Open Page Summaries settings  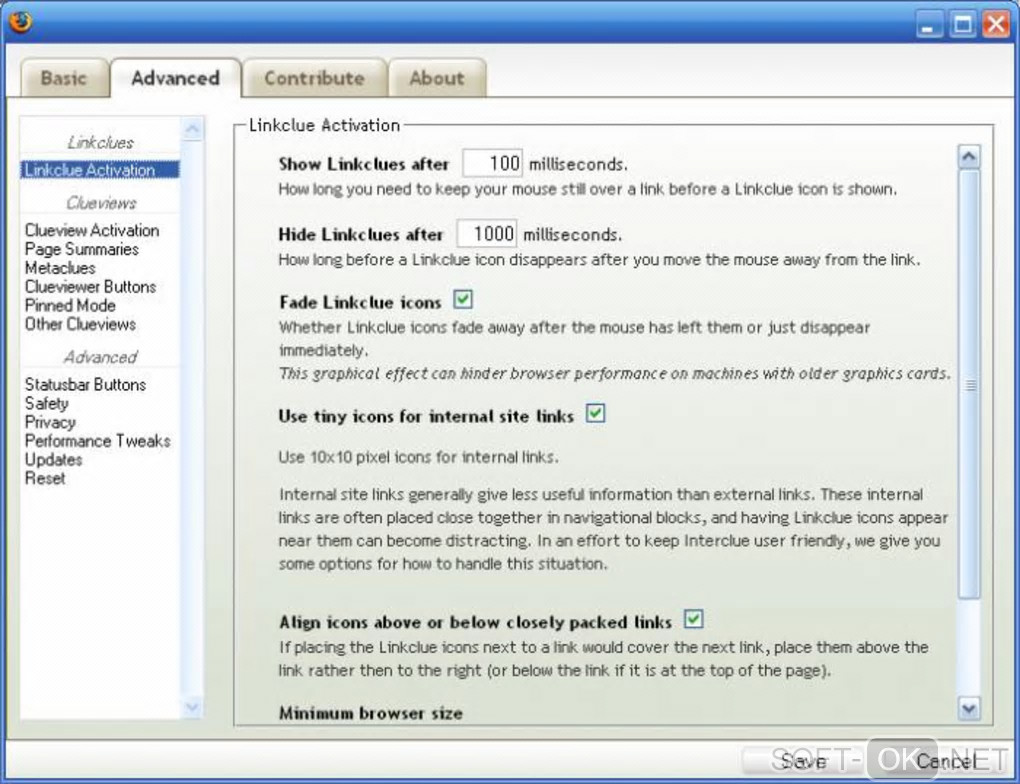[81, 249]
